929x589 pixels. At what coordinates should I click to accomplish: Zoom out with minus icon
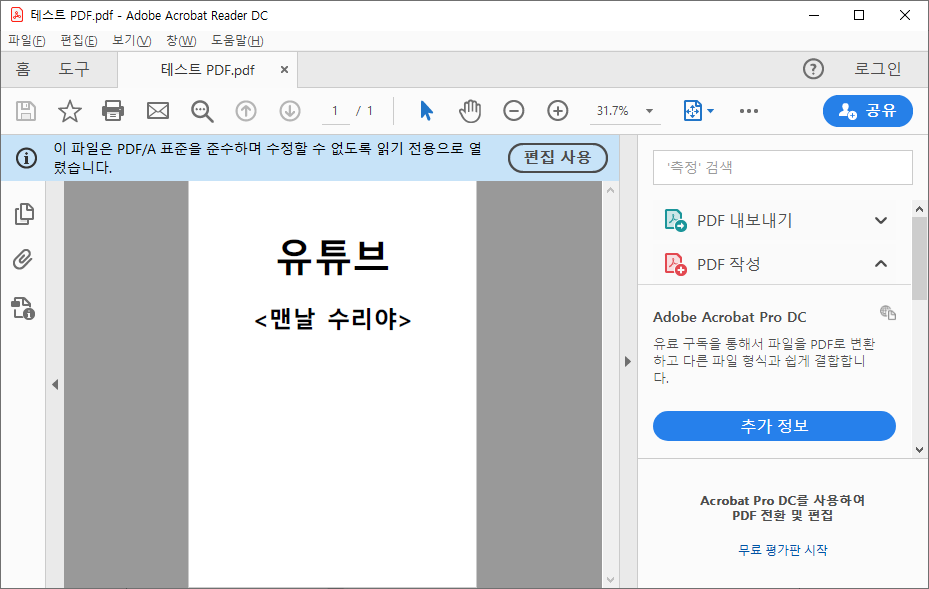point(514,111)
